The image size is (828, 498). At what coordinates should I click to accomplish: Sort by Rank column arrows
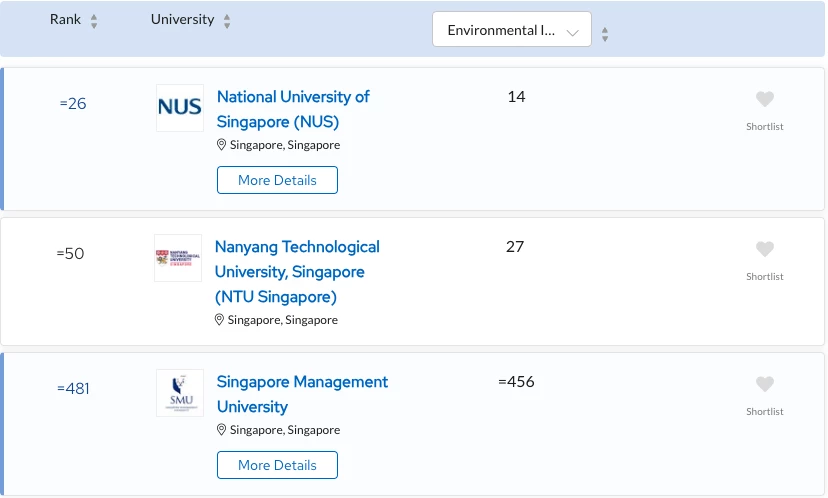pyautogui.click(x=94, y=21)
